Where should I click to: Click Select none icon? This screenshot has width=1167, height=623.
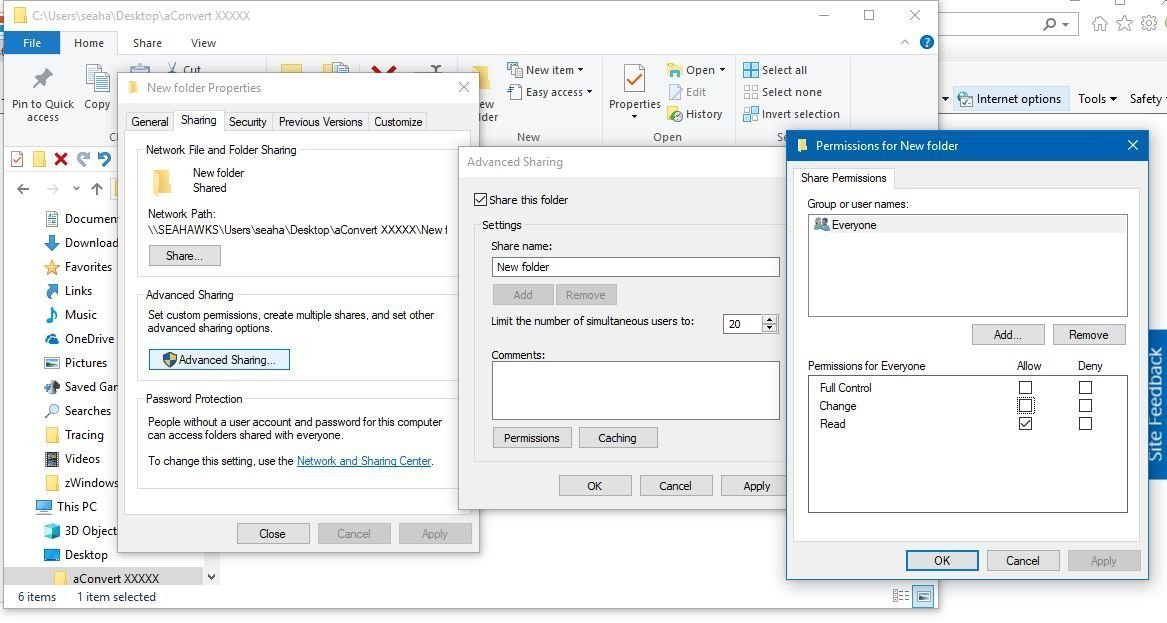click(750, 92)
